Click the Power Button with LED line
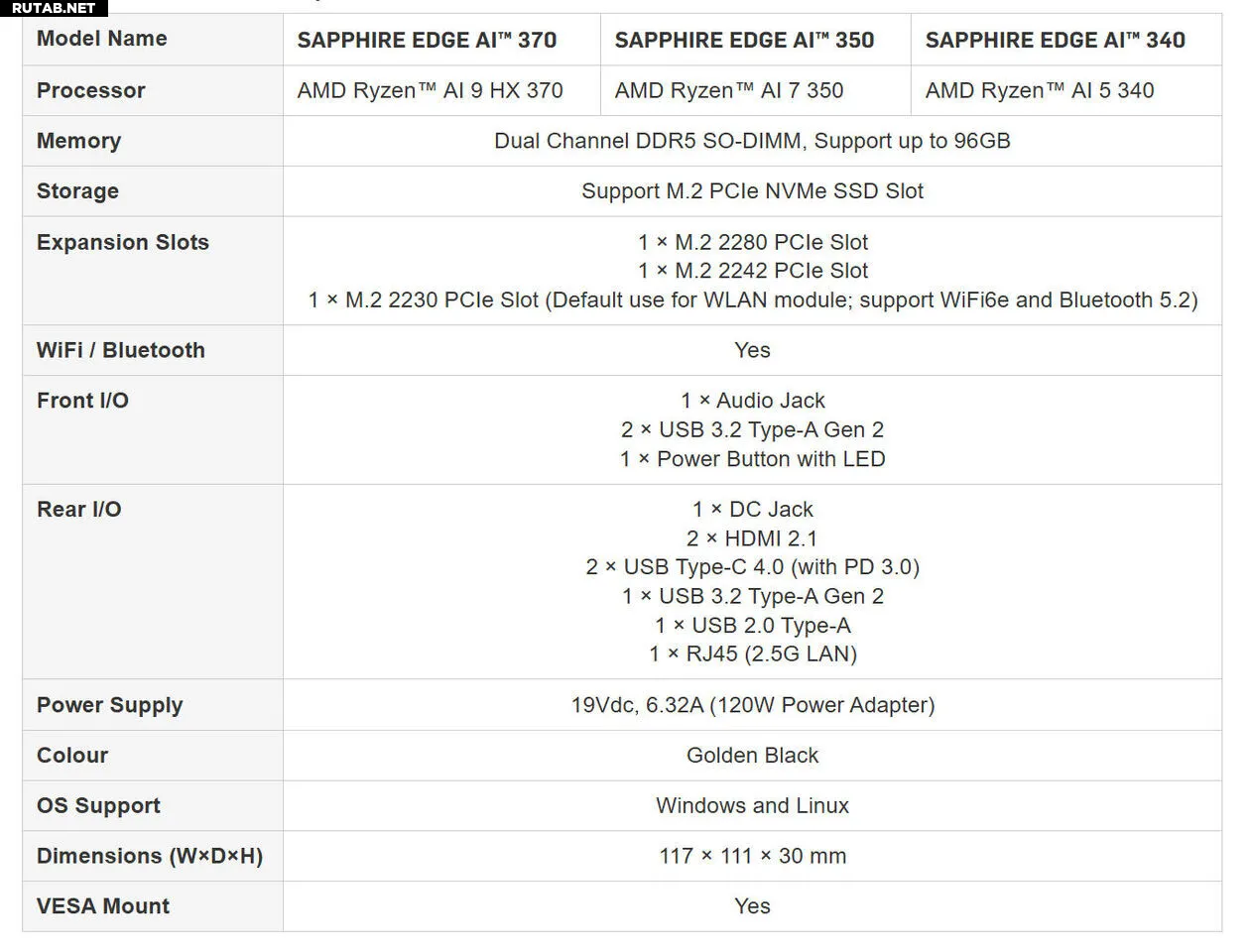This screenshot has height=952, width=1251. (752, 459)
